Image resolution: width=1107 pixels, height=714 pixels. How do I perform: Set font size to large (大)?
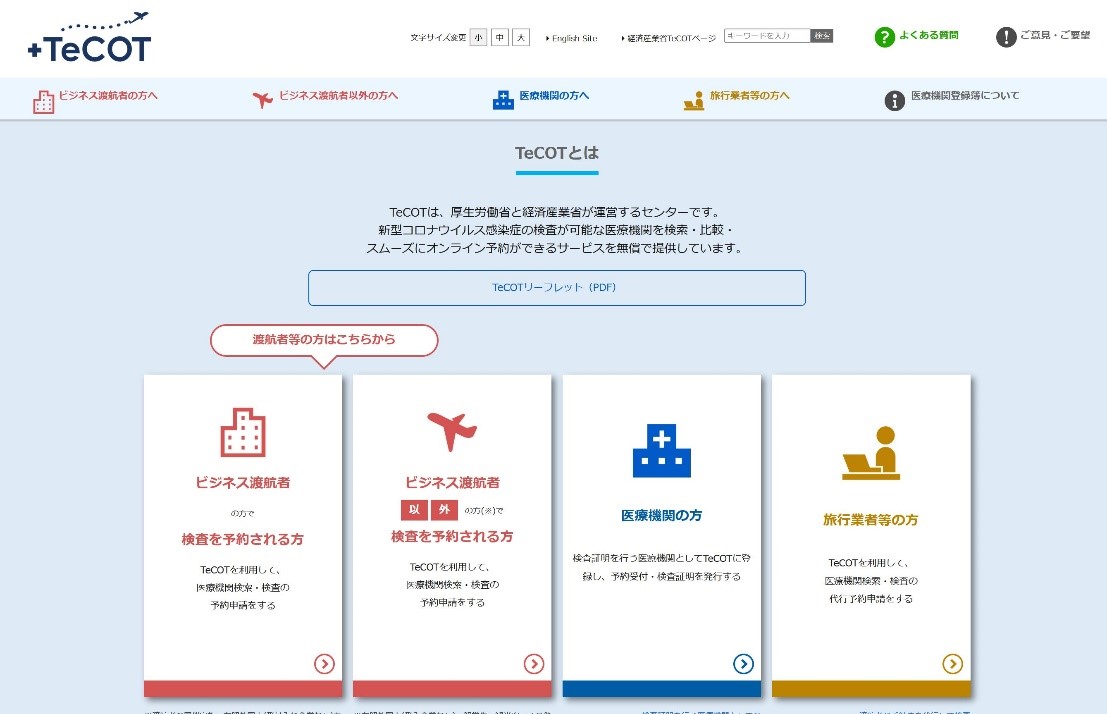521,37
